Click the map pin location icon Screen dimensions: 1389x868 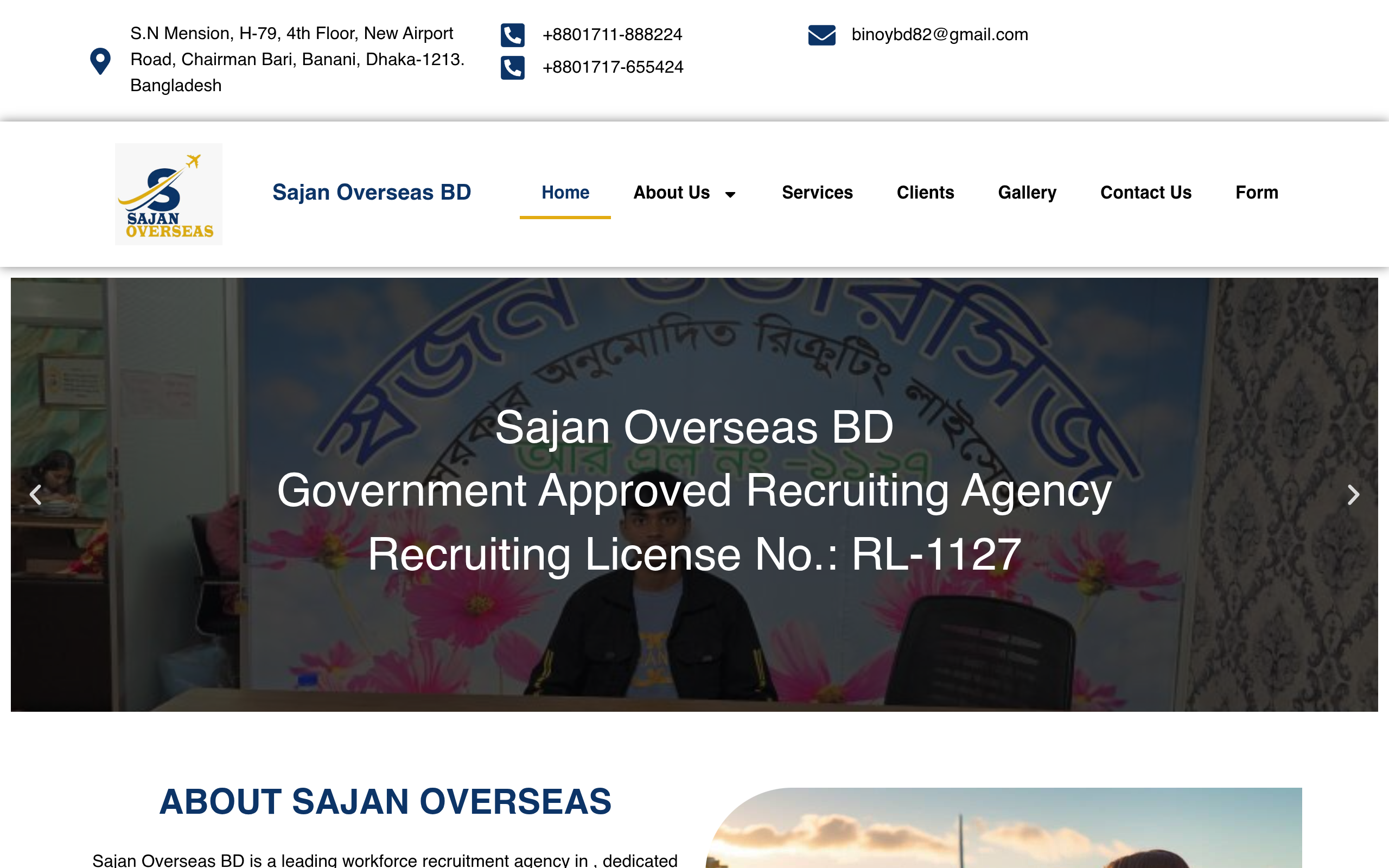tap(100, 60)
